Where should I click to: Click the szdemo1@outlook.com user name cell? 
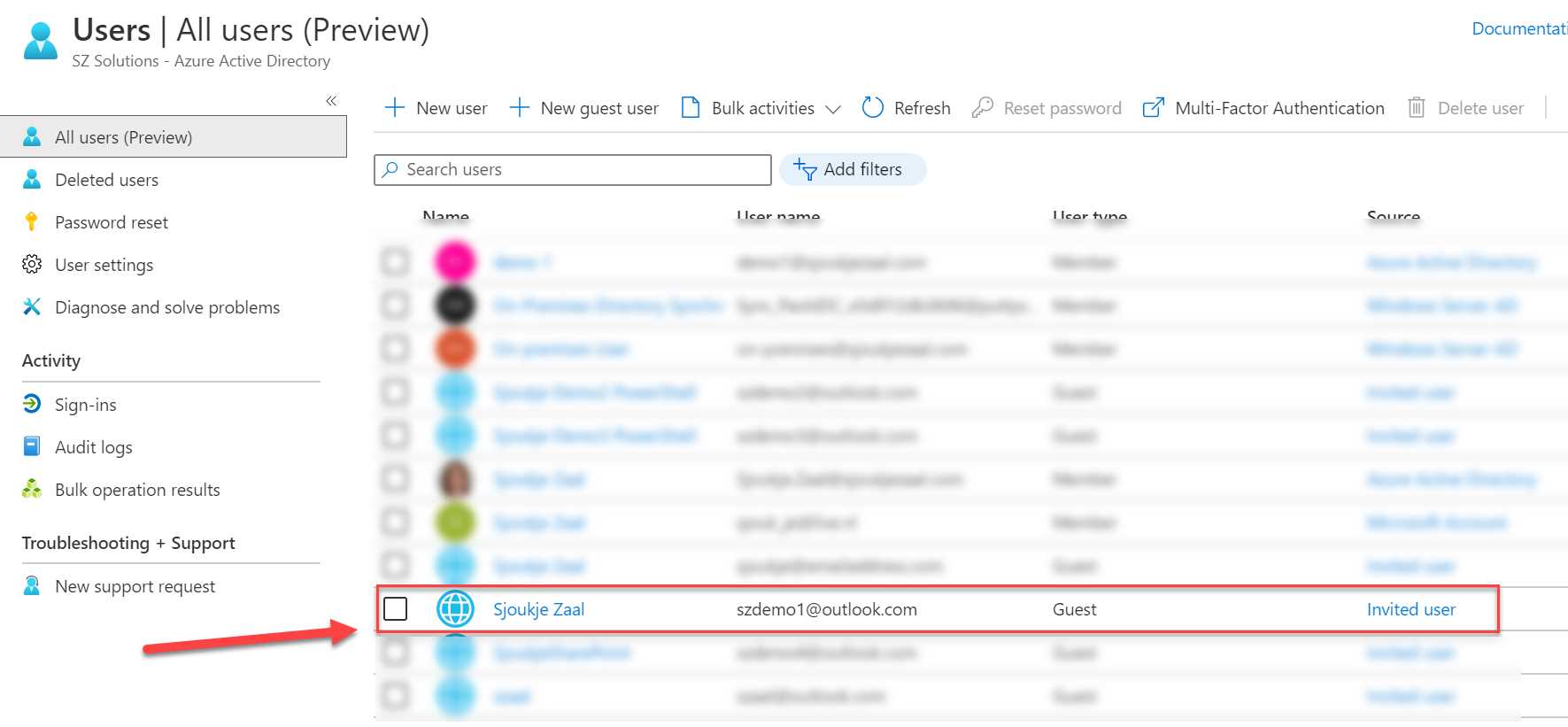[x=827, y=609]
